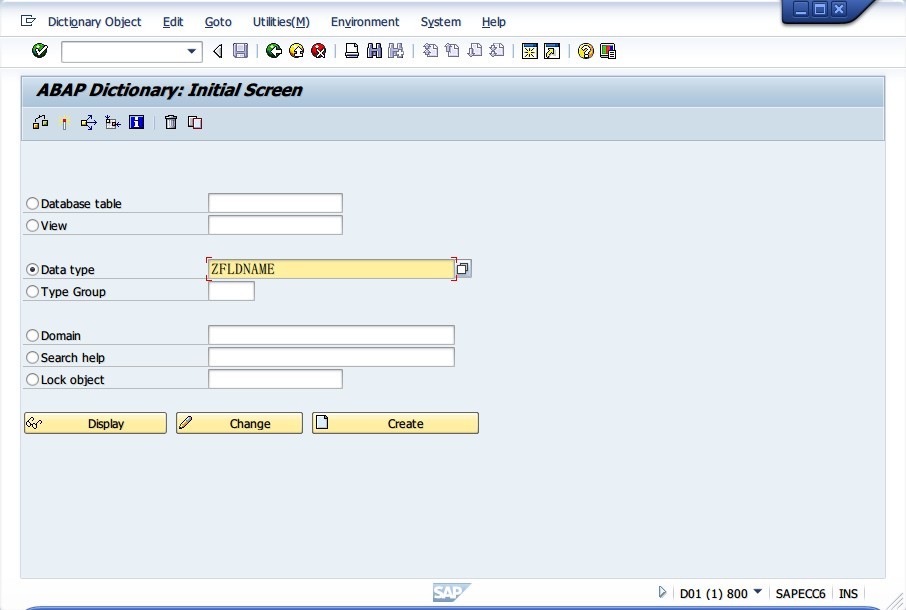The width and height of the screenshot is (906, 610).
Task: Toggle the INS insert mode indicator
Action: 848,593
